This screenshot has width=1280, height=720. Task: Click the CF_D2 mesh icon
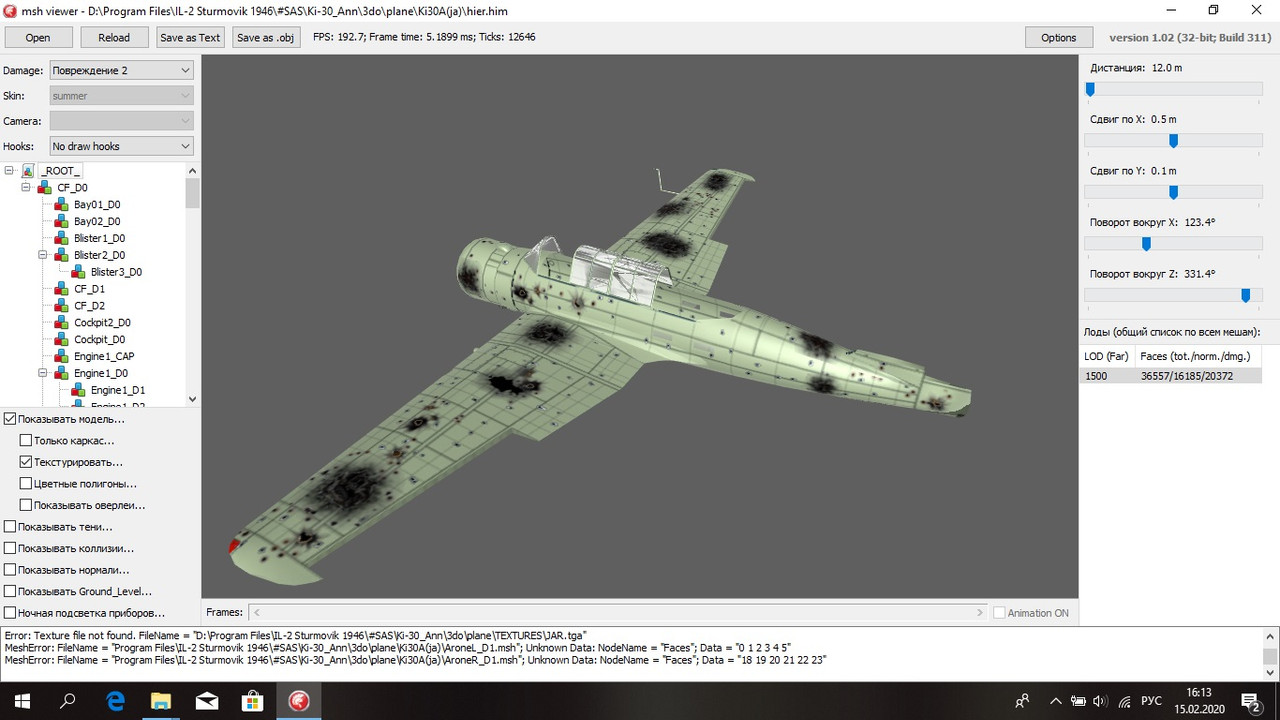pos(62,306)
